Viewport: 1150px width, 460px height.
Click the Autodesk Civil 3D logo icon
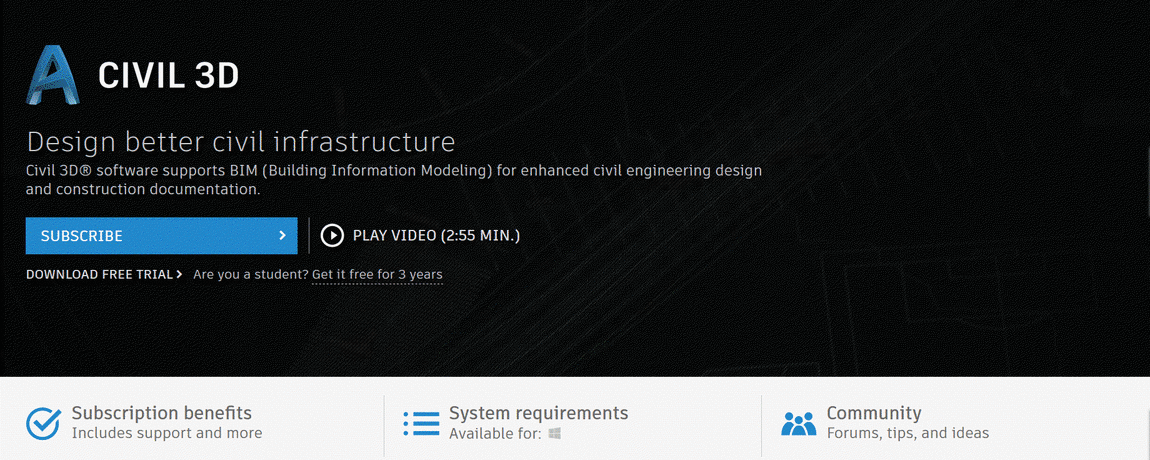click(x=53, y=74)
